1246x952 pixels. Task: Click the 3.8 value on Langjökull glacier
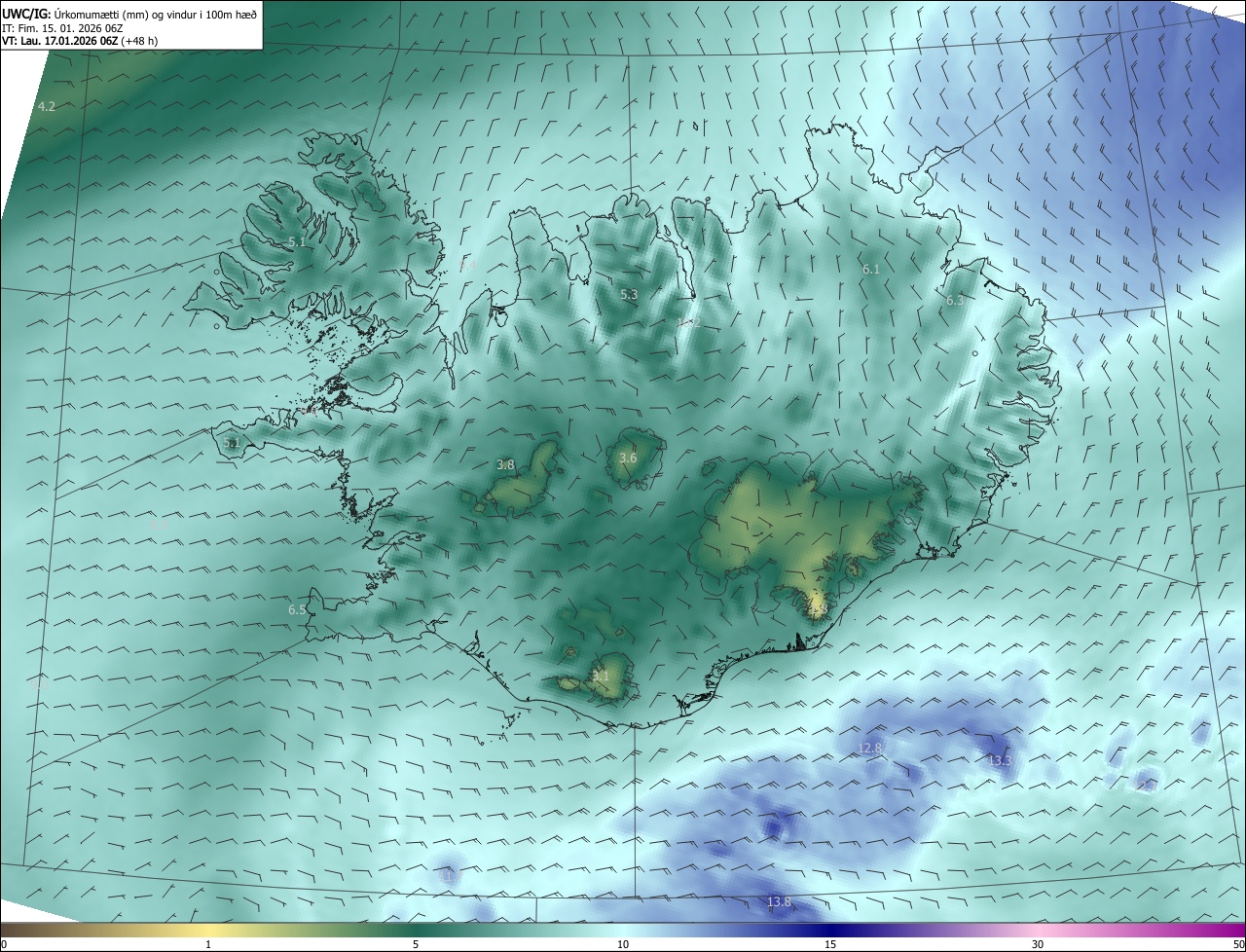505,465
